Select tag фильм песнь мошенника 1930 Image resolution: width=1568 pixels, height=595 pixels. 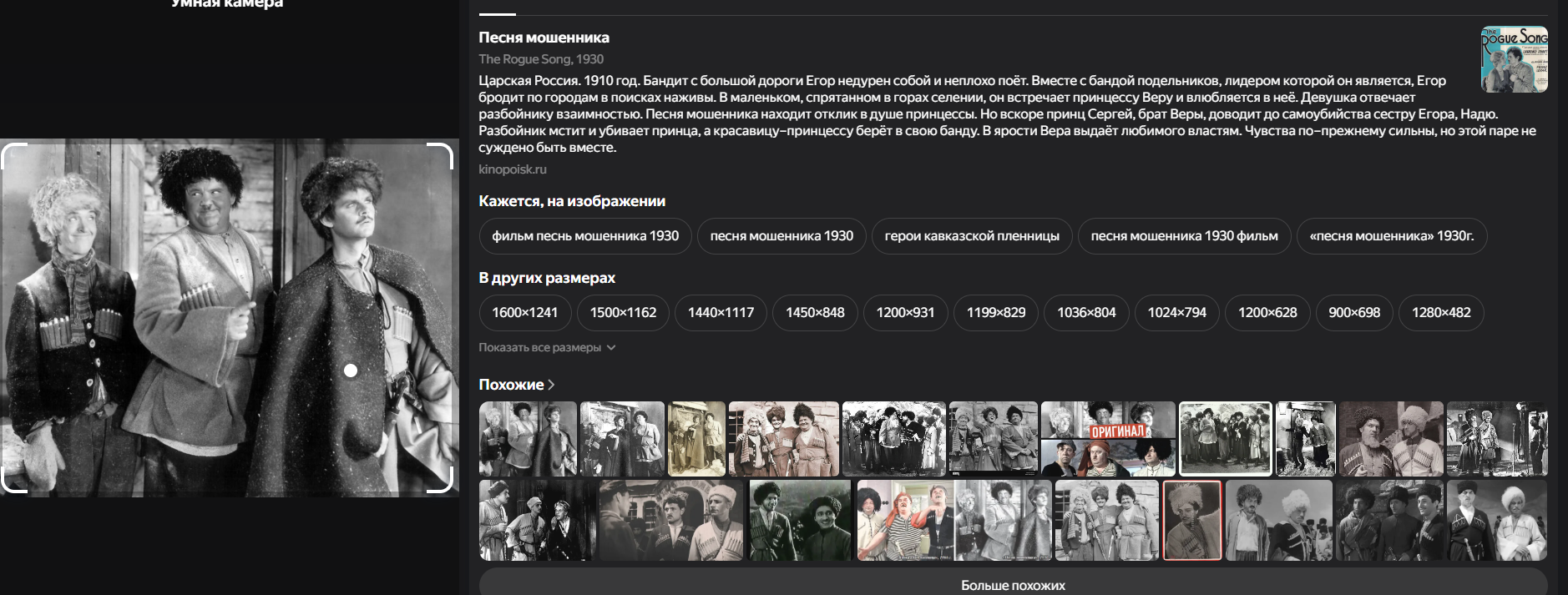pyautogui.click(x=585, y=236)
